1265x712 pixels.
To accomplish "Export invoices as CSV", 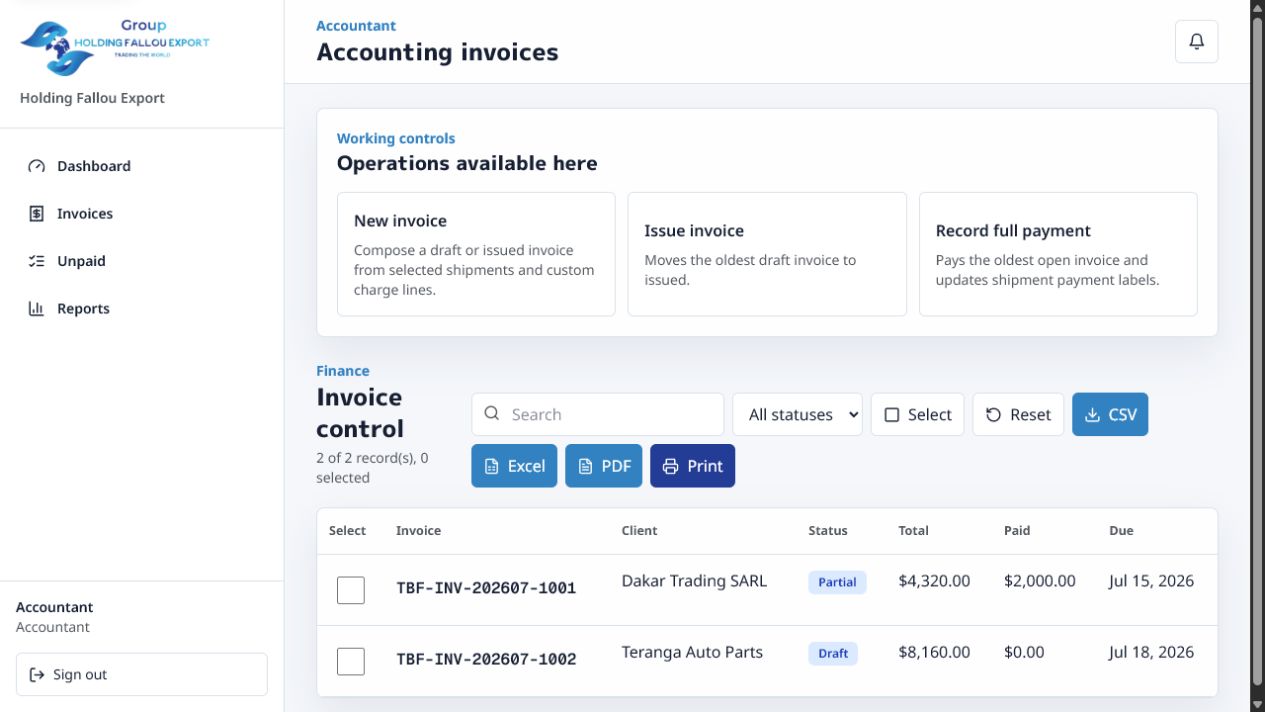I will click(x=1110, y=414).
